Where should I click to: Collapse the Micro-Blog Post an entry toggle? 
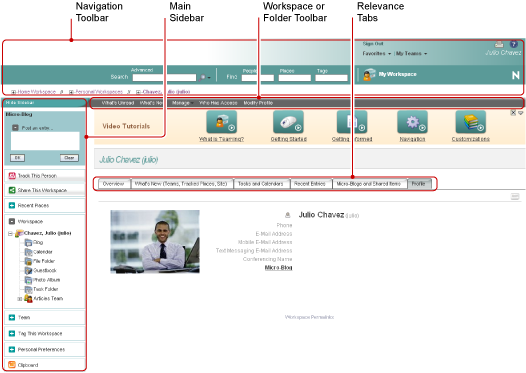click(15, 128)
